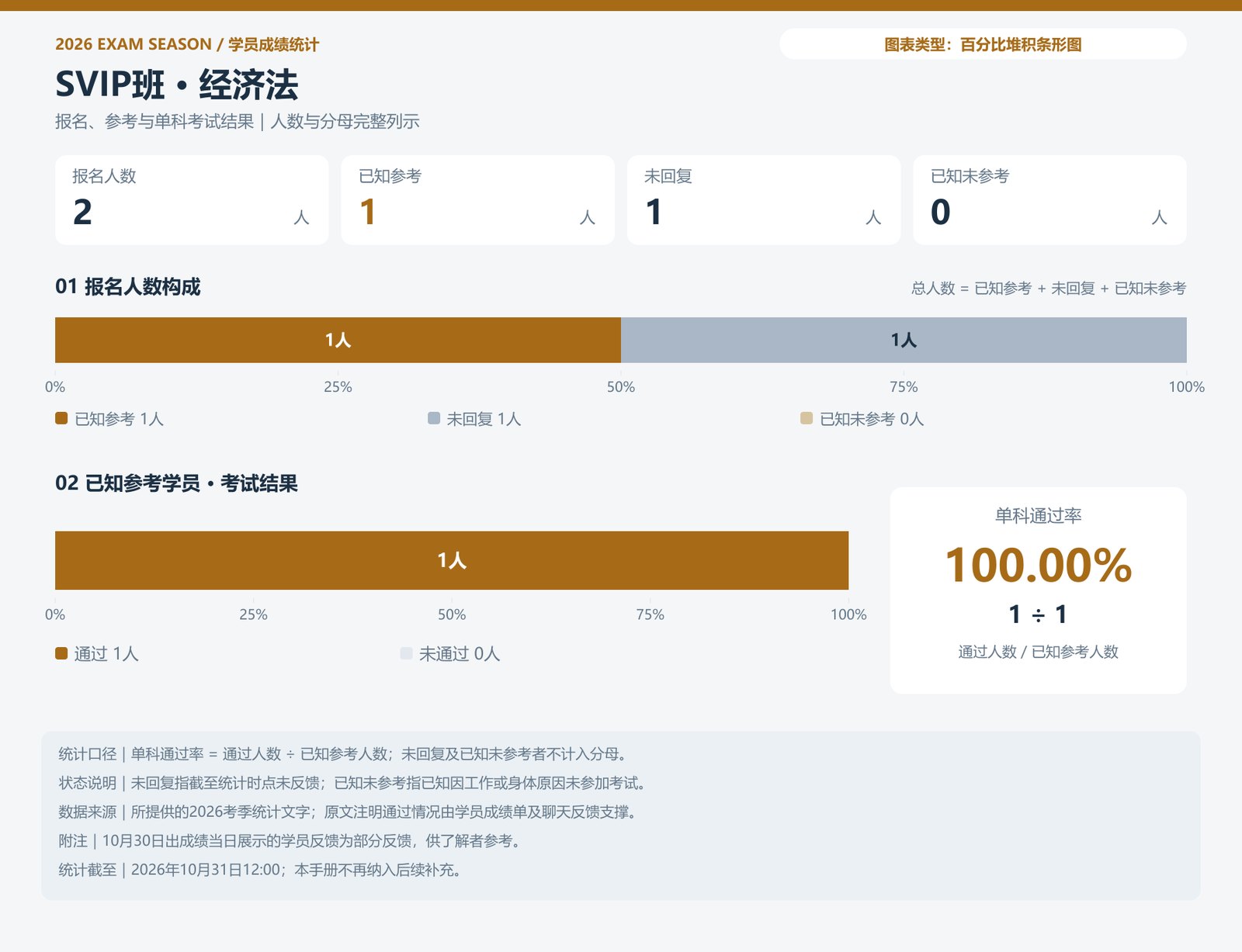This screenshot has height=952, width=1242.
Task: Click the 01 报名人数构成 section heading
Action: (127, 287)
